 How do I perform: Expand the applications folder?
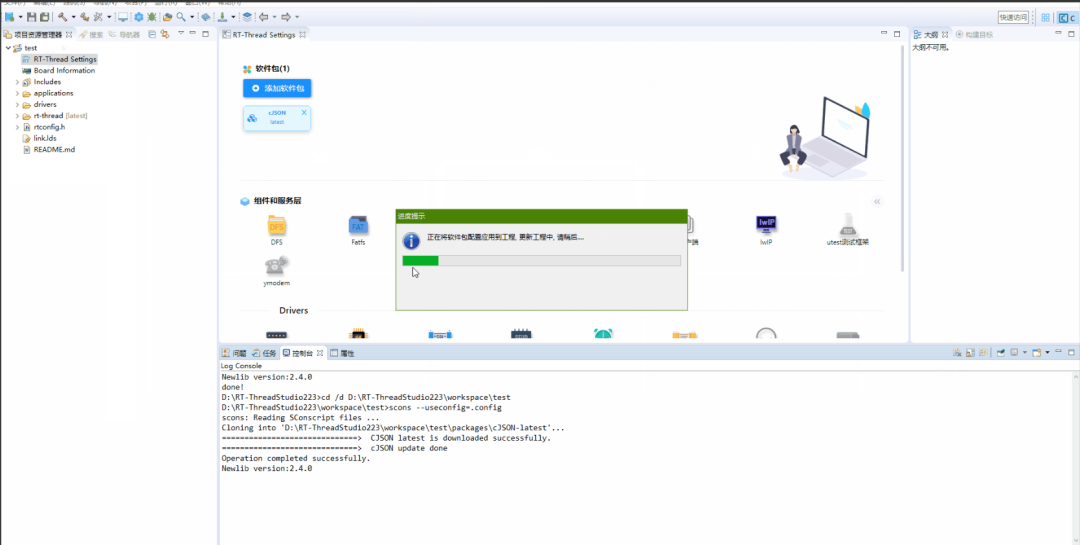point(17,93)
